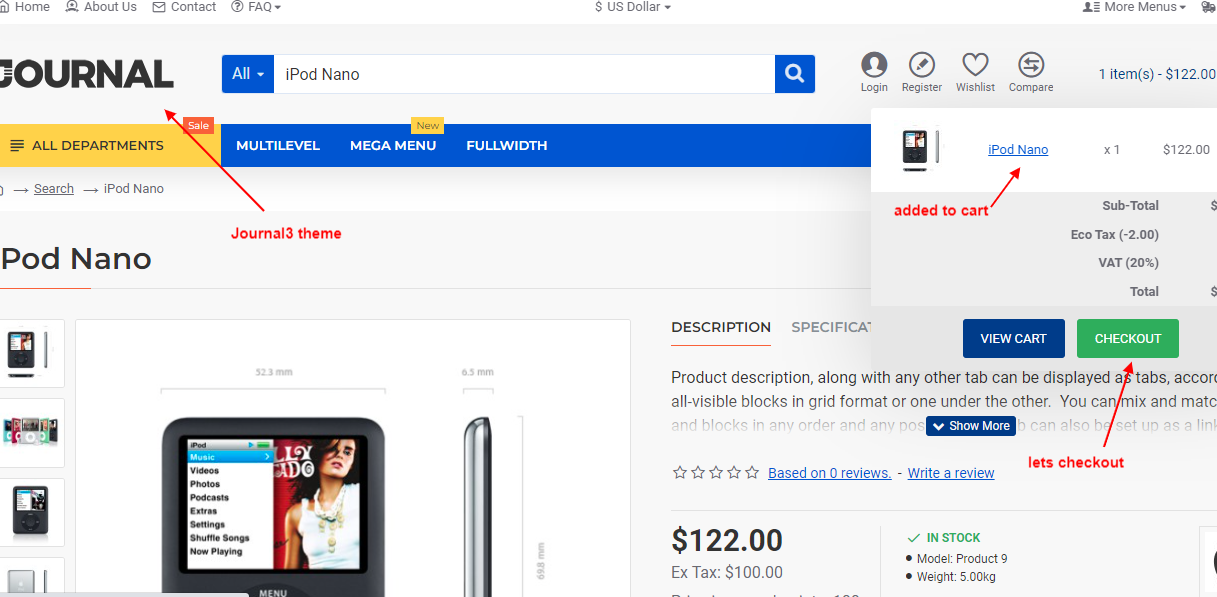Click the Search breadcrumb link
1217x597 pixels.
(x=54, y=189)
